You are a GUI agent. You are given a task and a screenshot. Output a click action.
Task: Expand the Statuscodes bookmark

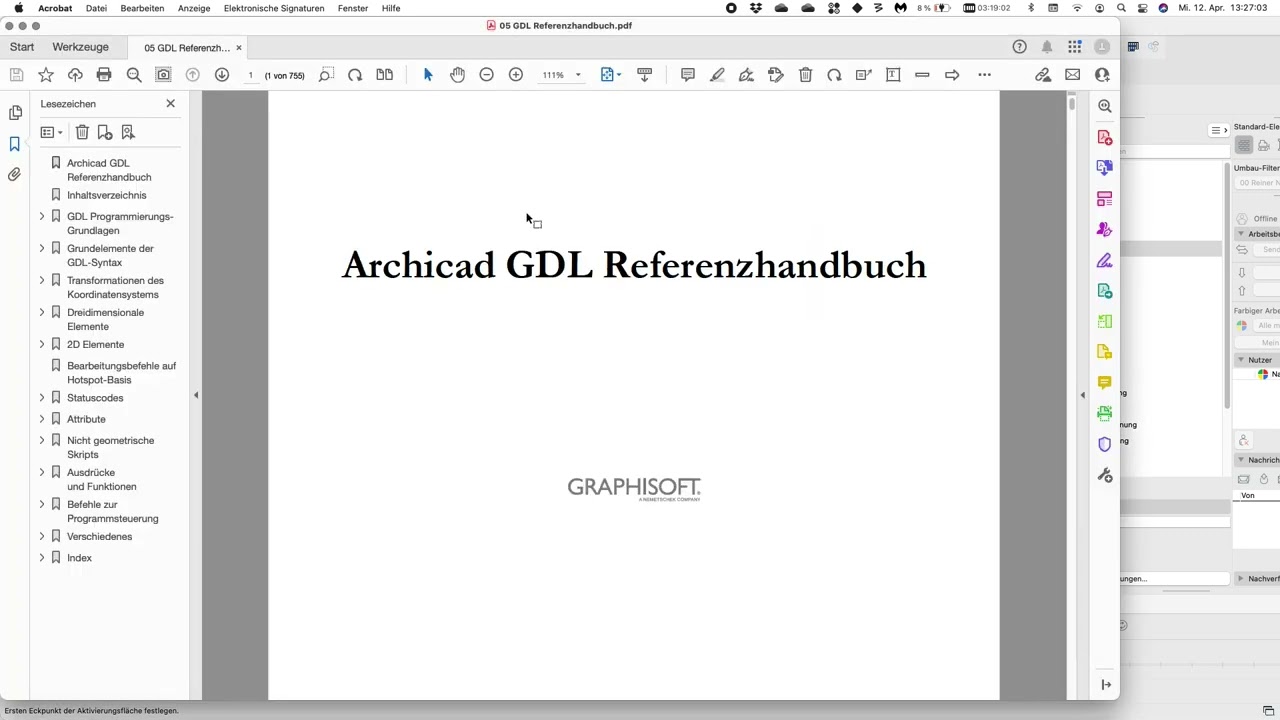(x=42, y=398)
